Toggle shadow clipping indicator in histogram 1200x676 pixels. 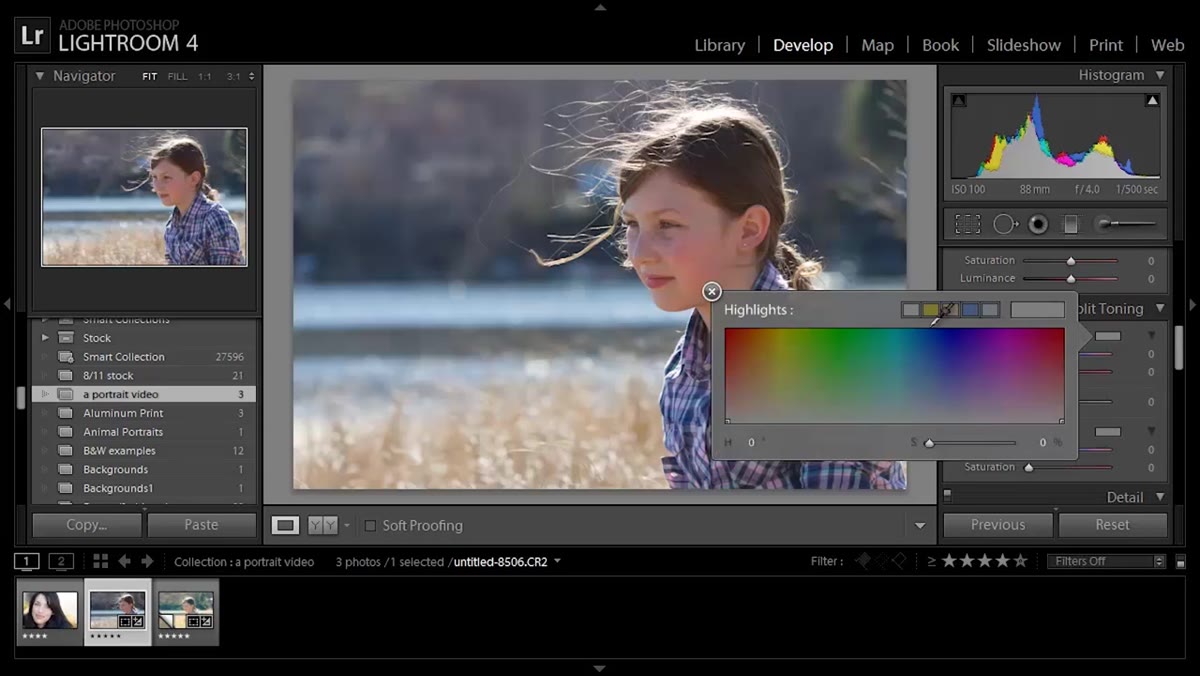pyautogui.click(x=959, y=100)
